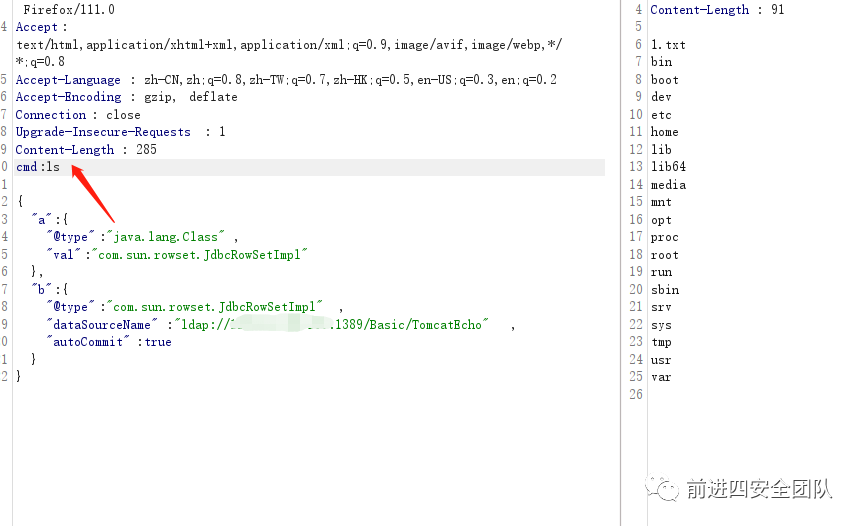
Task: Click the 'sys' directory line
Action: [x=661, y=325]
